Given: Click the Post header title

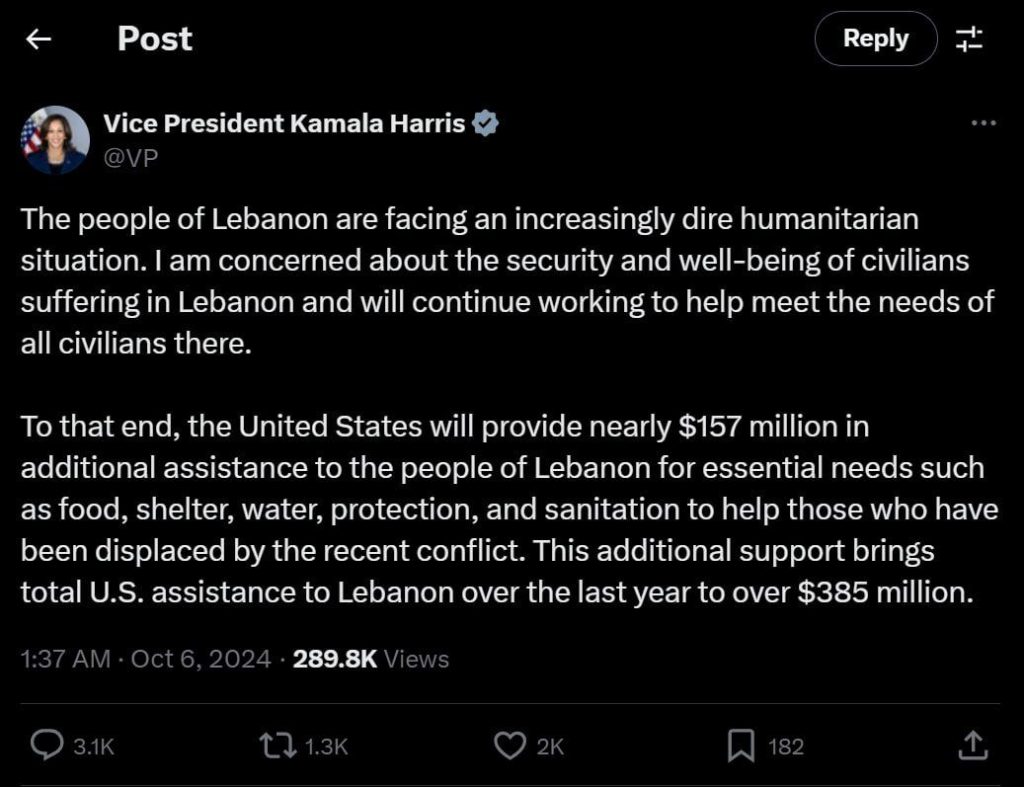Looking at the screenshot, I should coord(155,39).
